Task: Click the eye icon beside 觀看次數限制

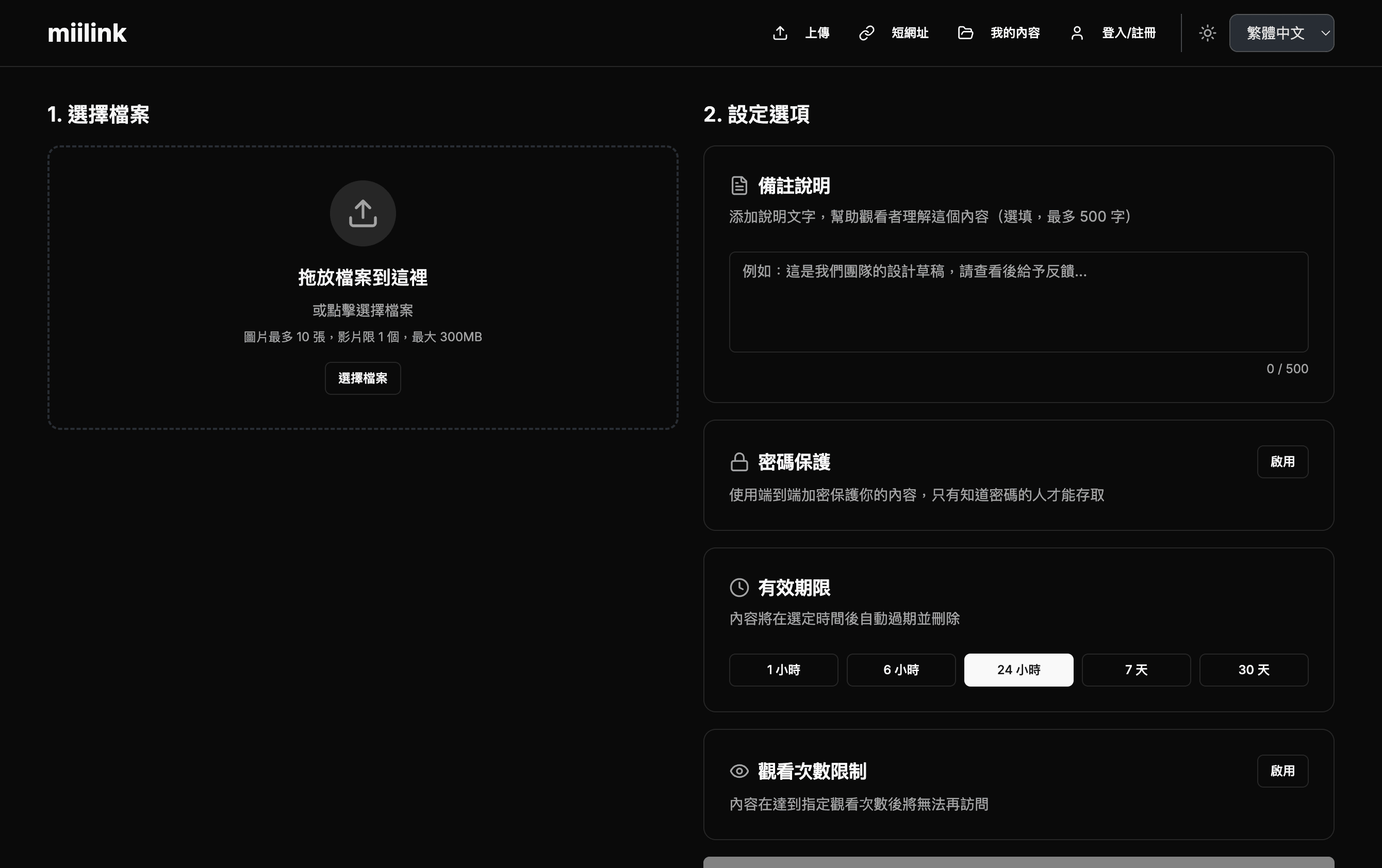Action: 739,771
